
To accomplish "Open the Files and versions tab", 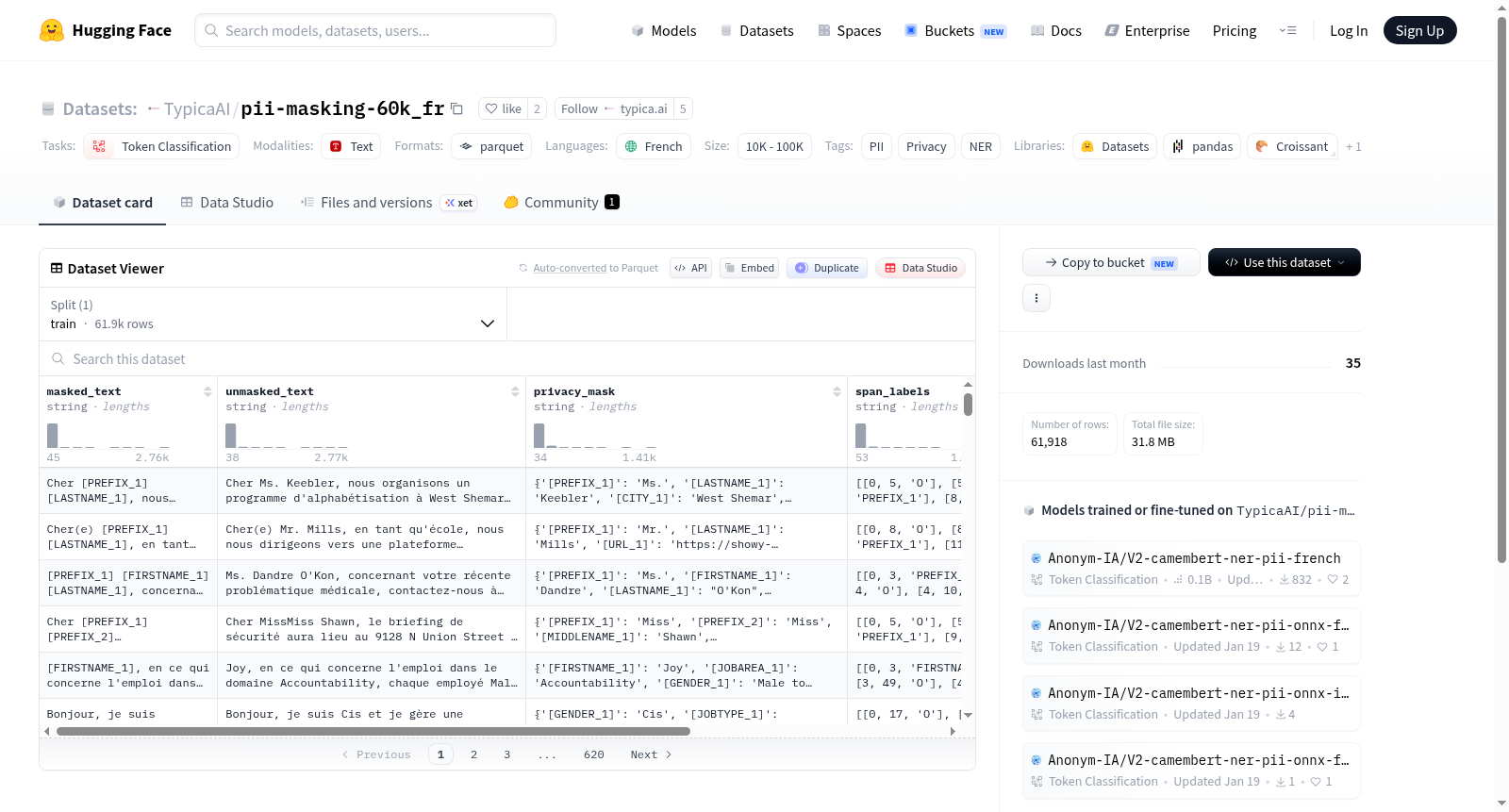I will (388, 202).
